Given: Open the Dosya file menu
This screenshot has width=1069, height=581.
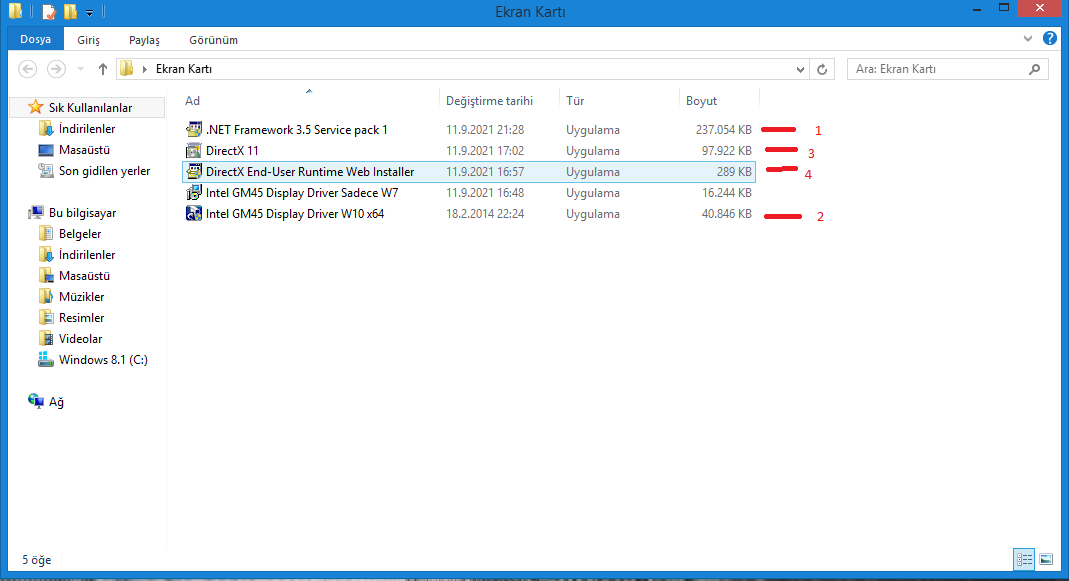Looking at the screenshot, I should coord(35,40).
